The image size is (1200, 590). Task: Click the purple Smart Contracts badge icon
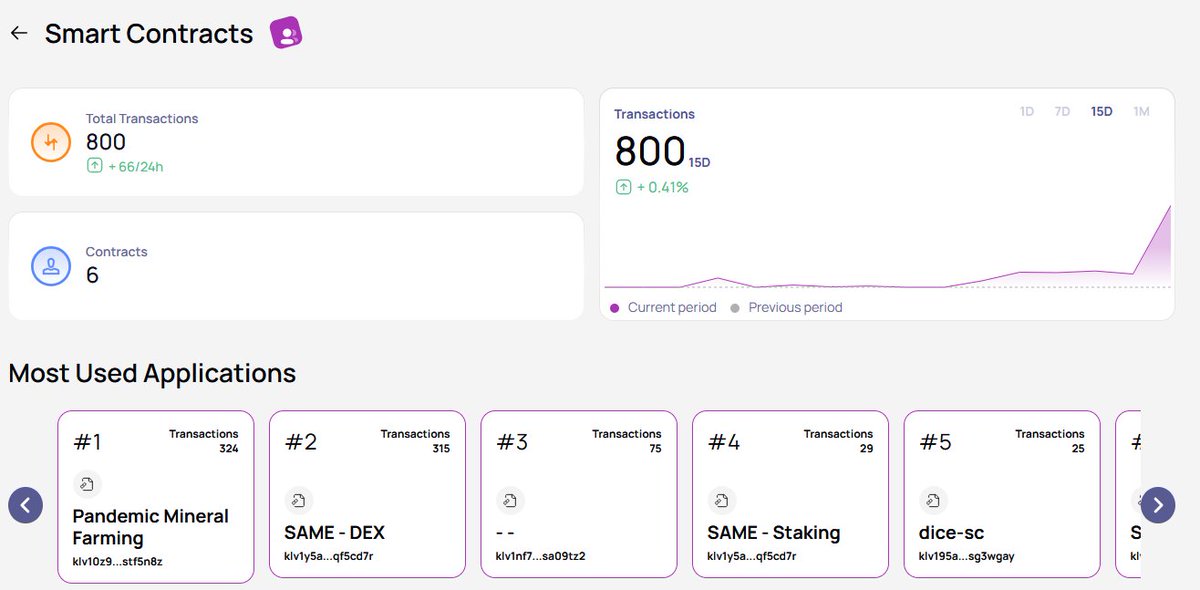pos(286,33)
